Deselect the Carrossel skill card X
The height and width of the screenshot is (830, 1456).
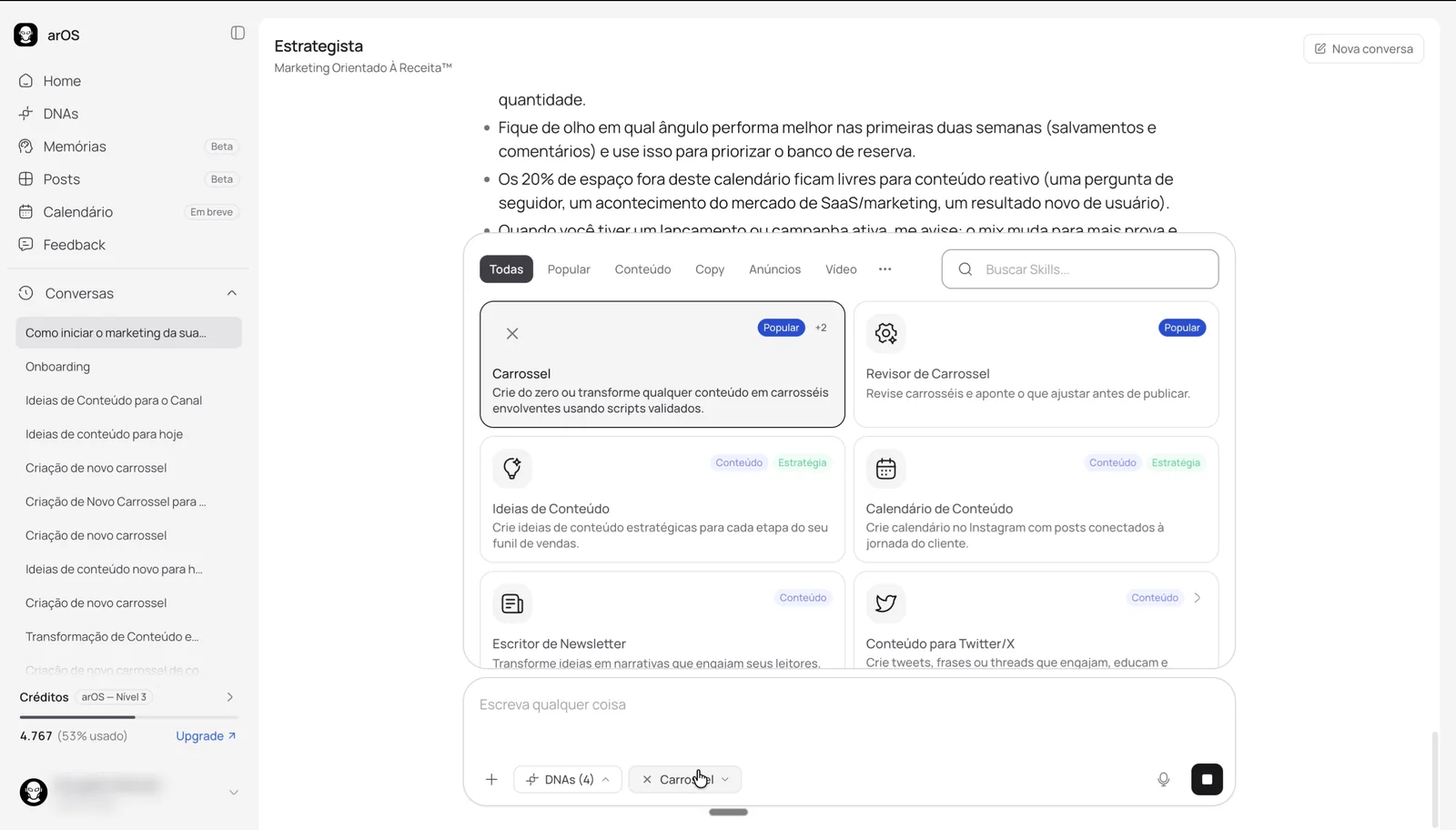[x=512, y=333]
